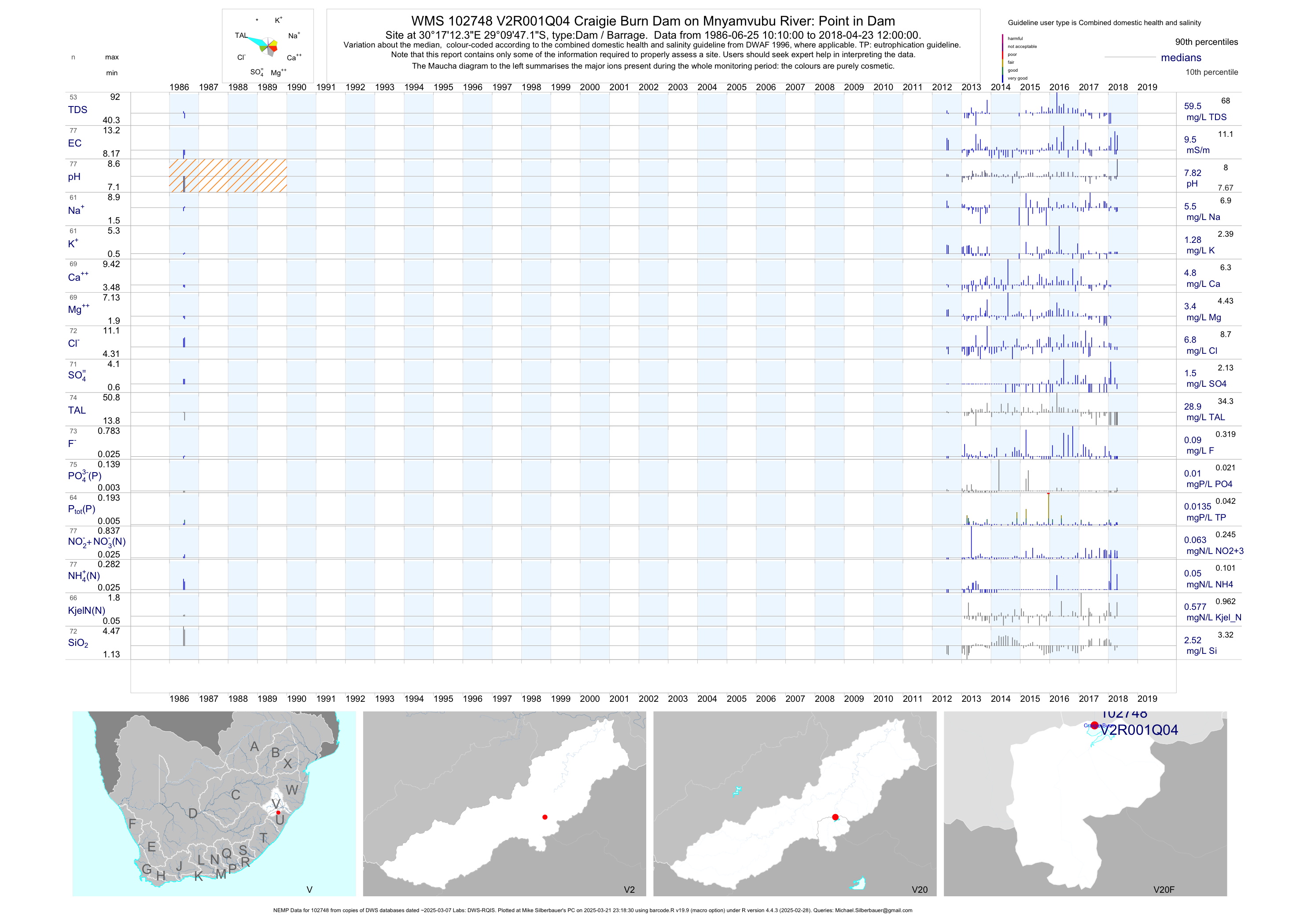The height and width of the screenshot is (924, 1307).
Task: Open the South Africa overview map thumbnail
Action: (214, 803)
